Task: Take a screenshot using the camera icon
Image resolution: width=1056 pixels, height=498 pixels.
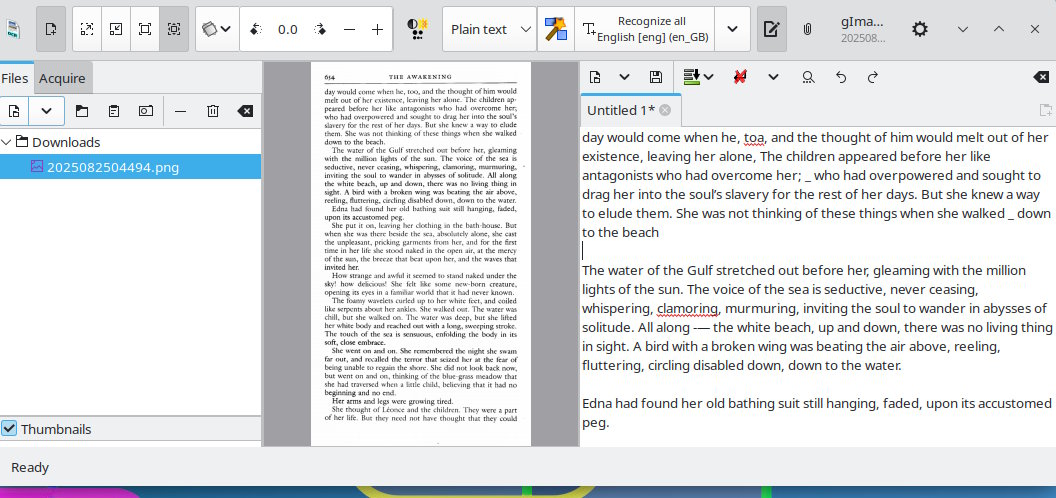Action: (146, 111)
